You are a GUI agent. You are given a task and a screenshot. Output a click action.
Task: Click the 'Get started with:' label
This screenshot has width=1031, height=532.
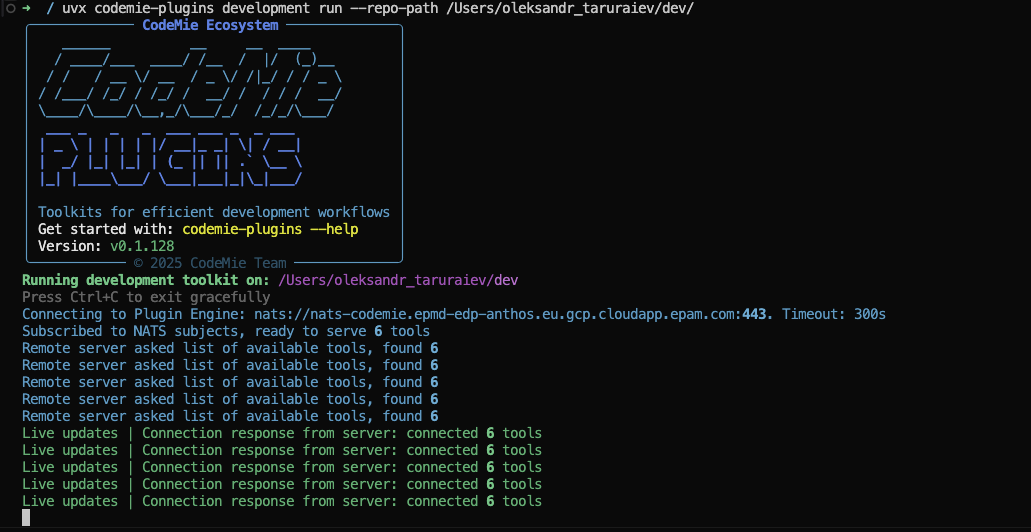[x=106, y=230]
